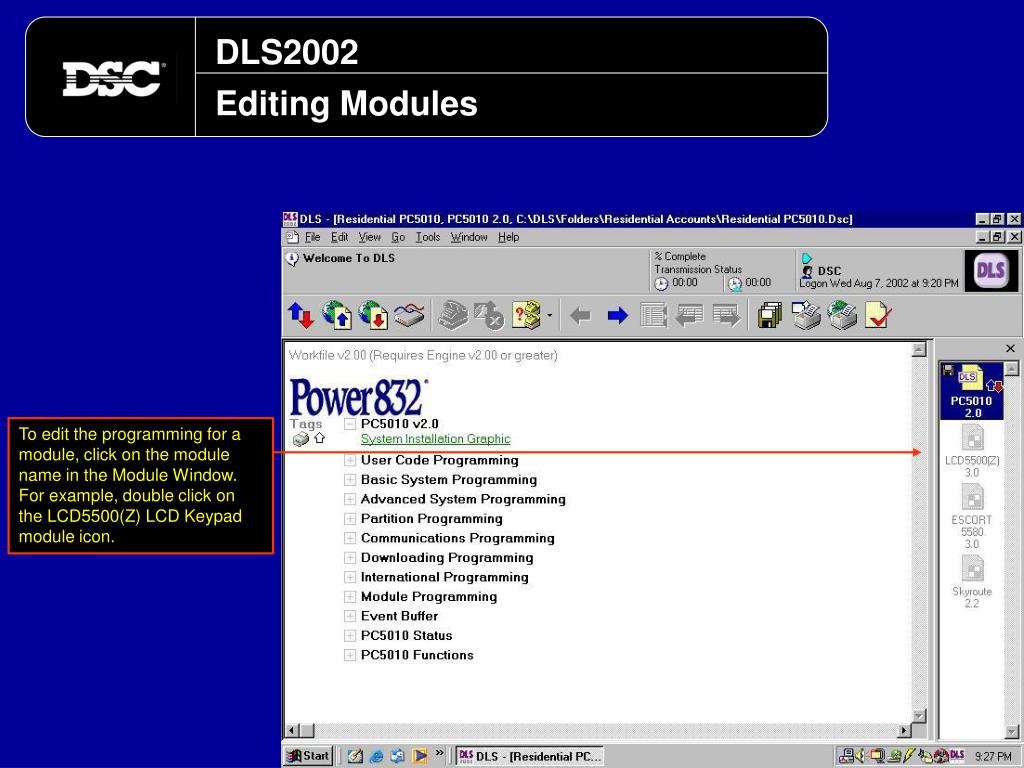Click the DLS - [Residential PC... taskbar button
Screen dimensions: 1024x768
pyautogui.click(x=530, y=756)
